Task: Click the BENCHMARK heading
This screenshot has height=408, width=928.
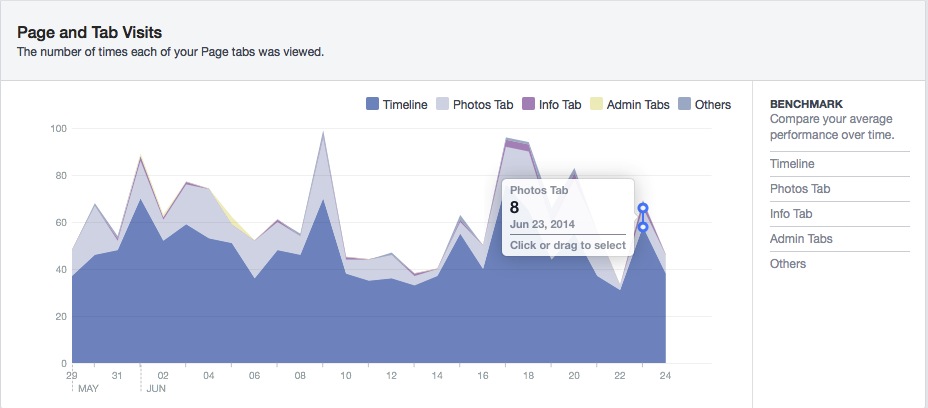Action: [807, 104]
